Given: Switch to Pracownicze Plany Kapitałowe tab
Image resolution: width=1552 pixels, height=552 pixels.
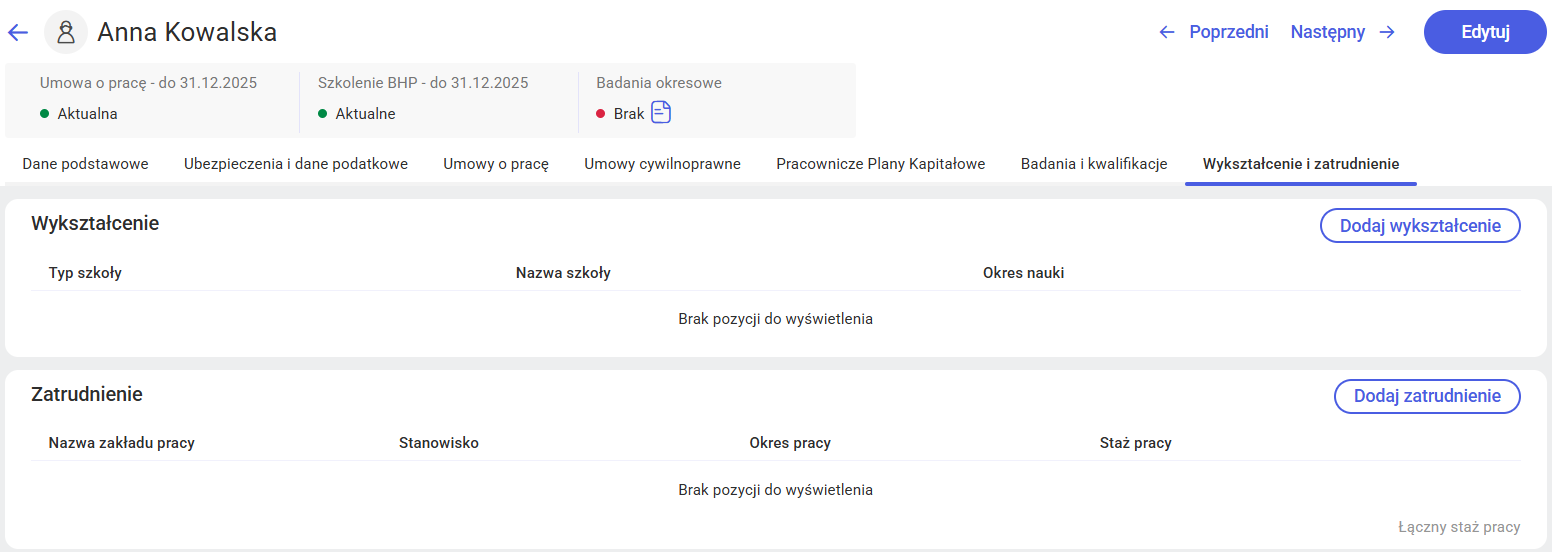Looking at the screenshot, I should [x=880, y=164].
